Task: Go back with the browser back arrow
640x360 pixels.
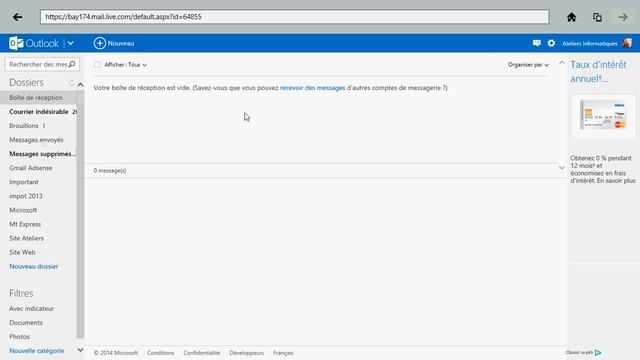Action: point(18,17)
